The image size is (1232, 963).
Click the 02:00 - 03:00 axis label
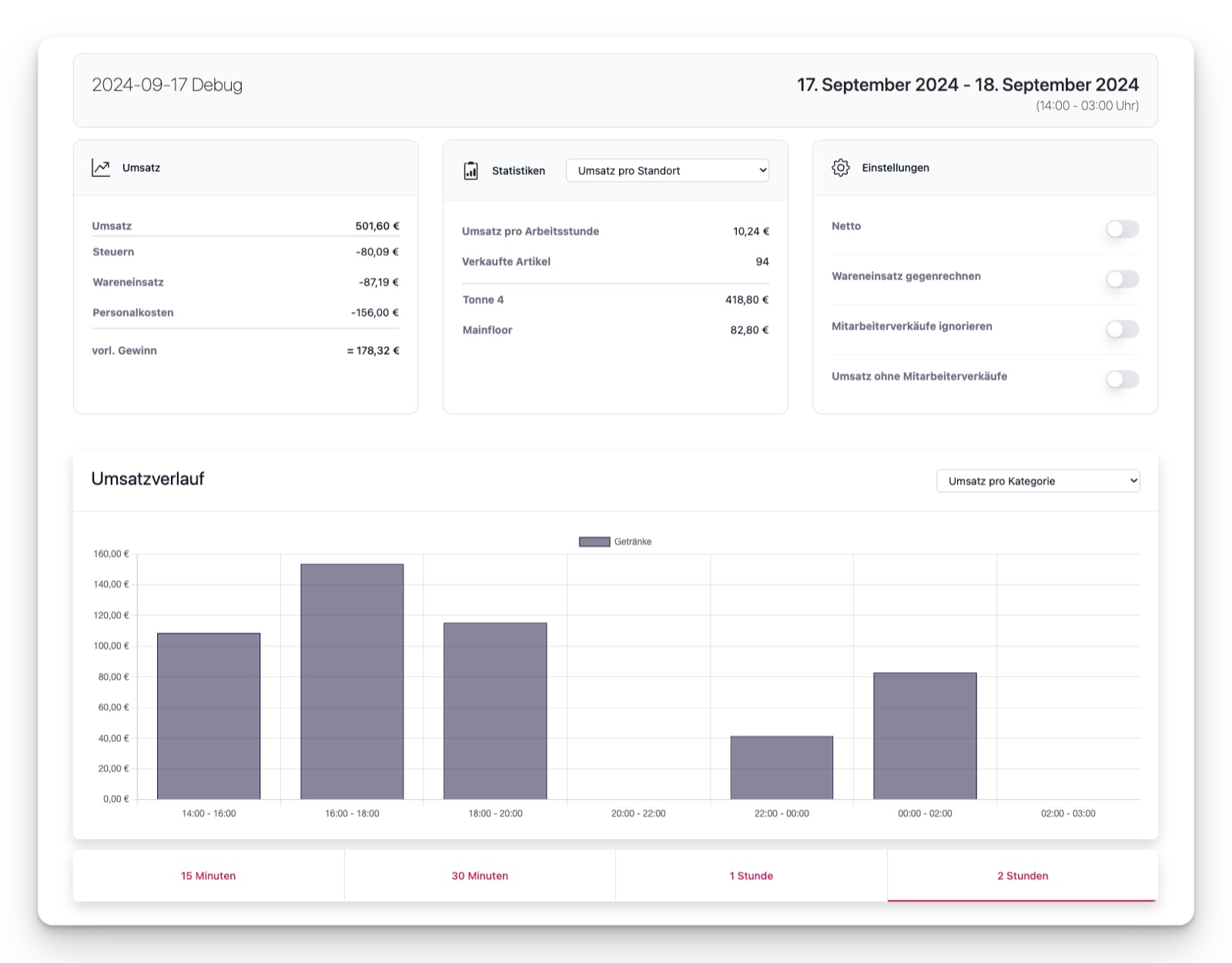pos(1068,814)
